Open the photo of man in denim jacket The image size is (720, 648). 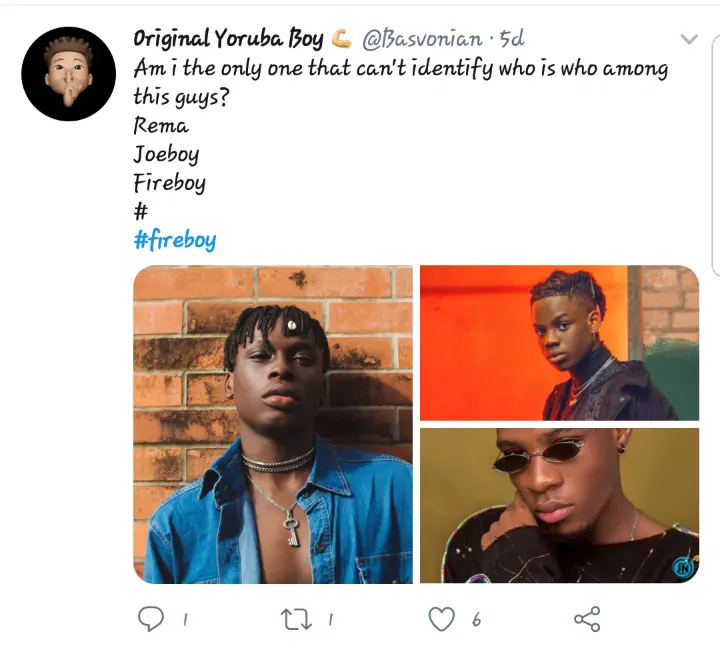click(273, 424)
